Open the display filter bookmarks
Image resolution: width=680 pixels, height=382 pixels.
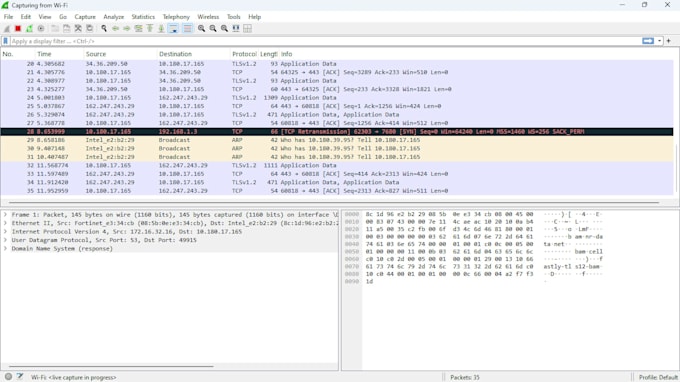(x=6, y=41)
